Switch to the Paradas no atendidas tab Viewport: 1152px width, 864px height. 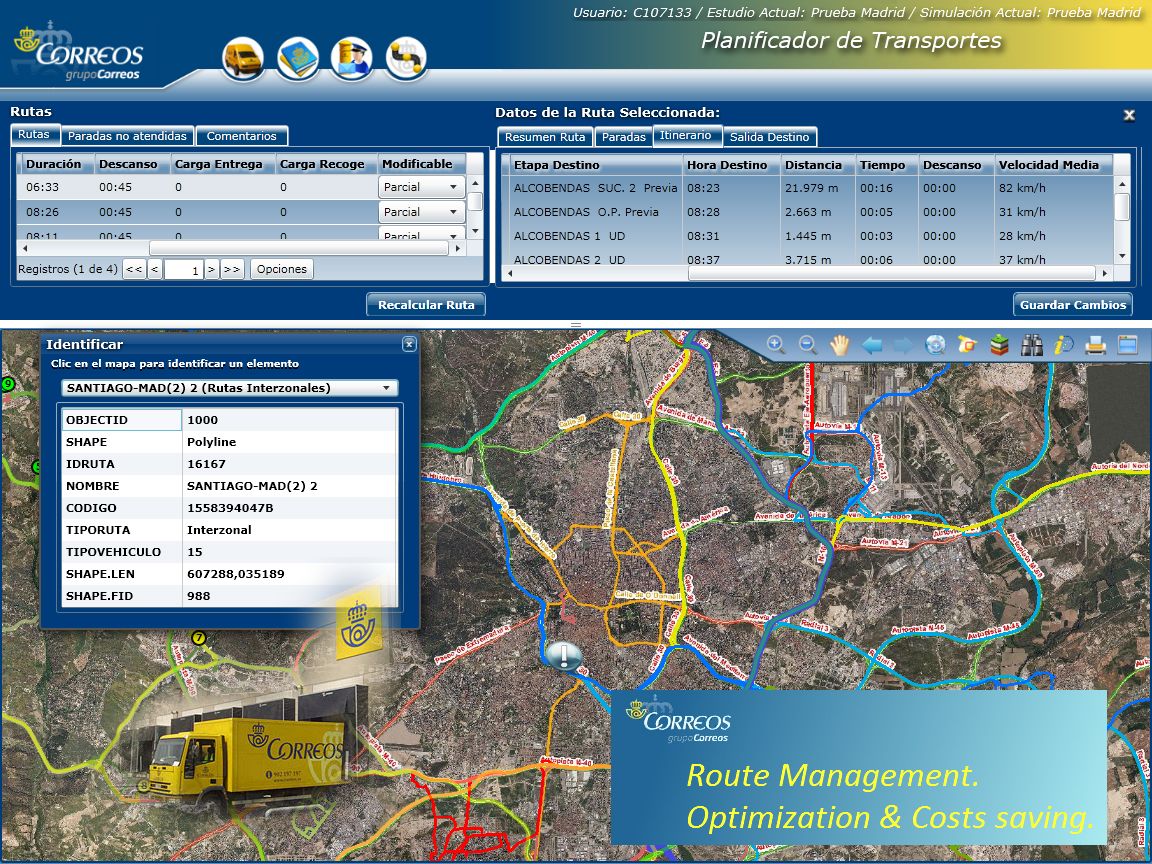tap(127, 136)
